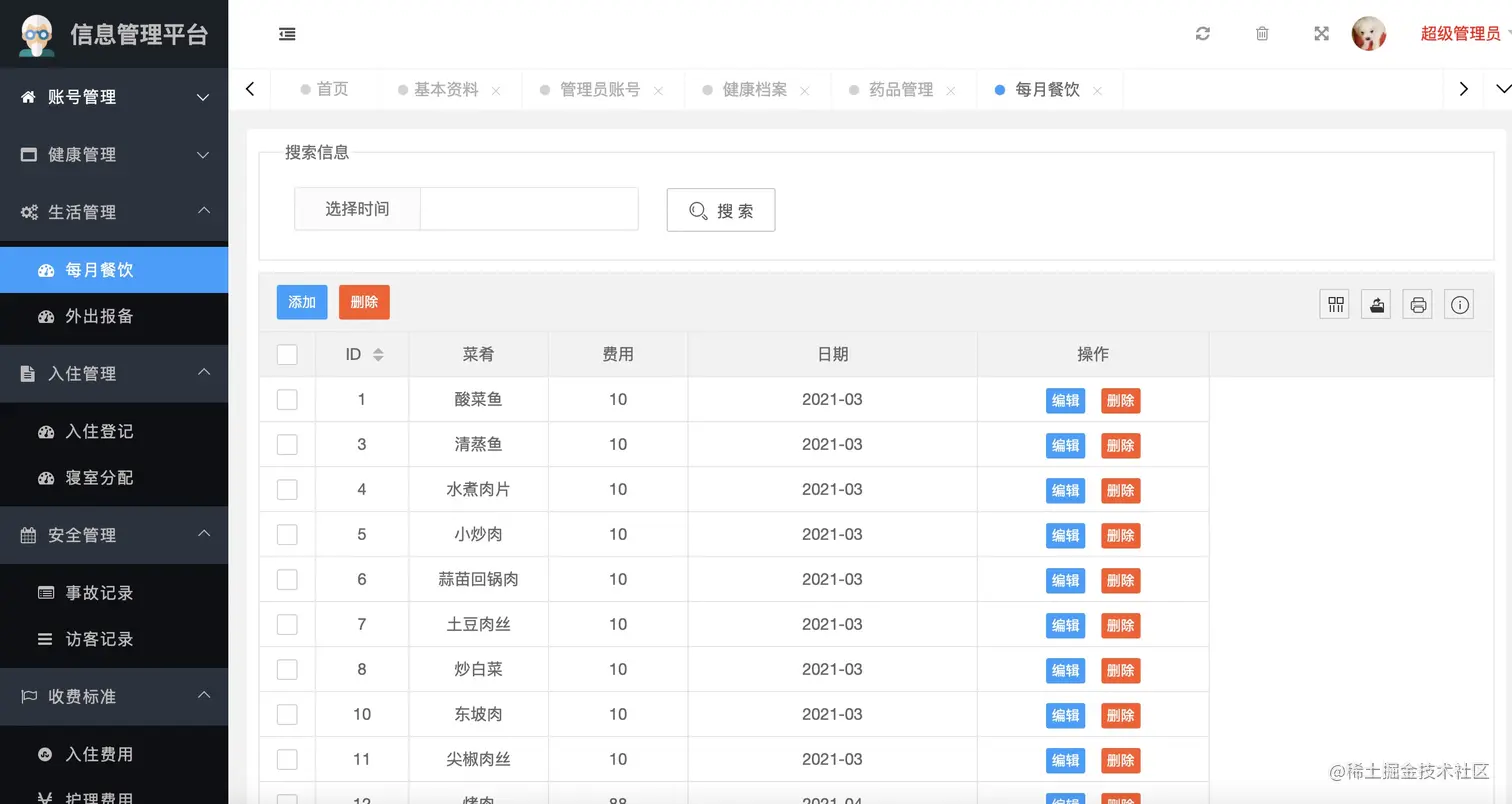Click the blue 添加 button
The height and width of the screenshot is (804, 1512).
click(302, 302)
